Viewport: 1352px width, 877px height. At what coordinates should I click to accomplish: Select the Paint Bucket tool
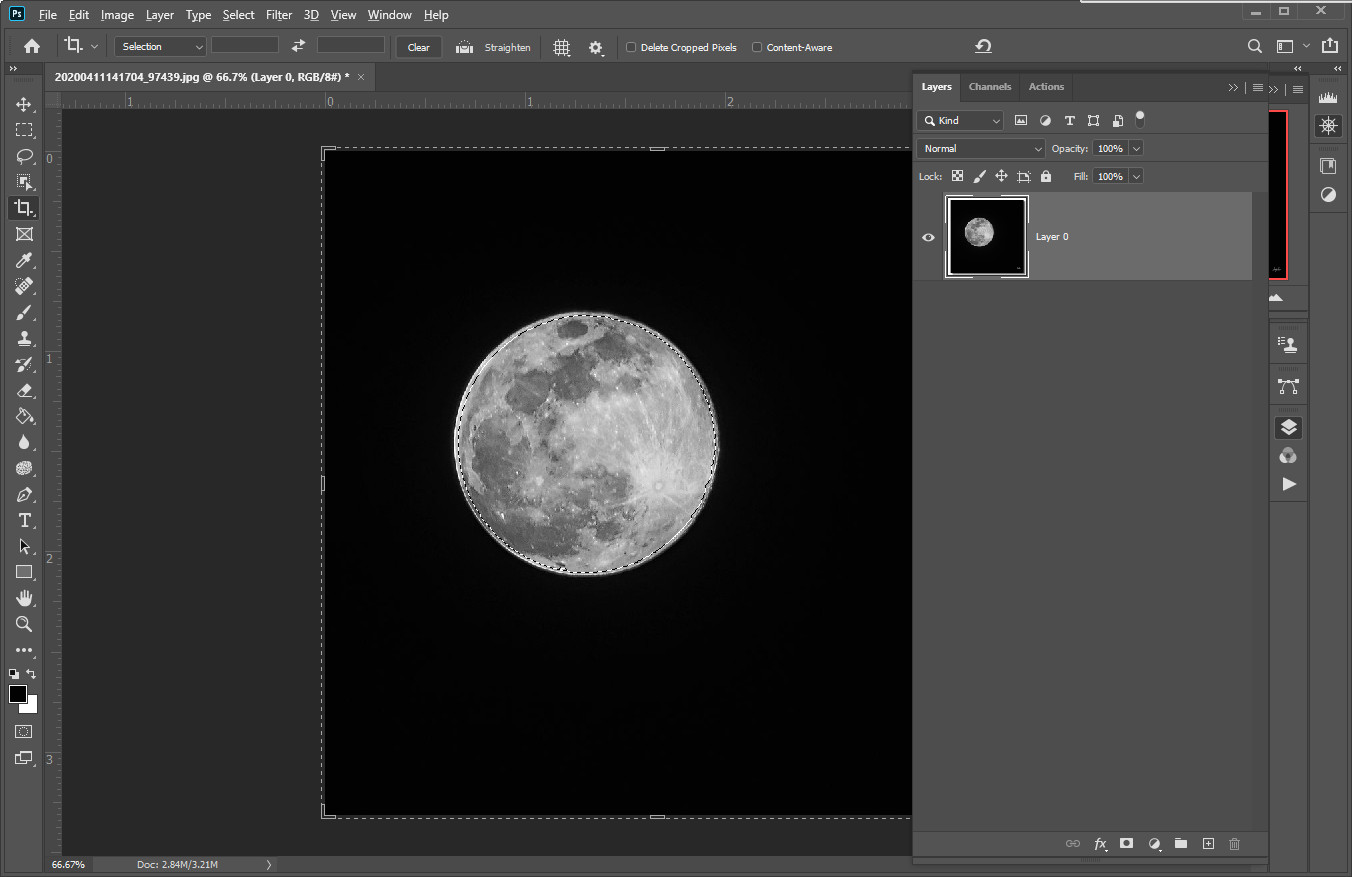[24, 416]
